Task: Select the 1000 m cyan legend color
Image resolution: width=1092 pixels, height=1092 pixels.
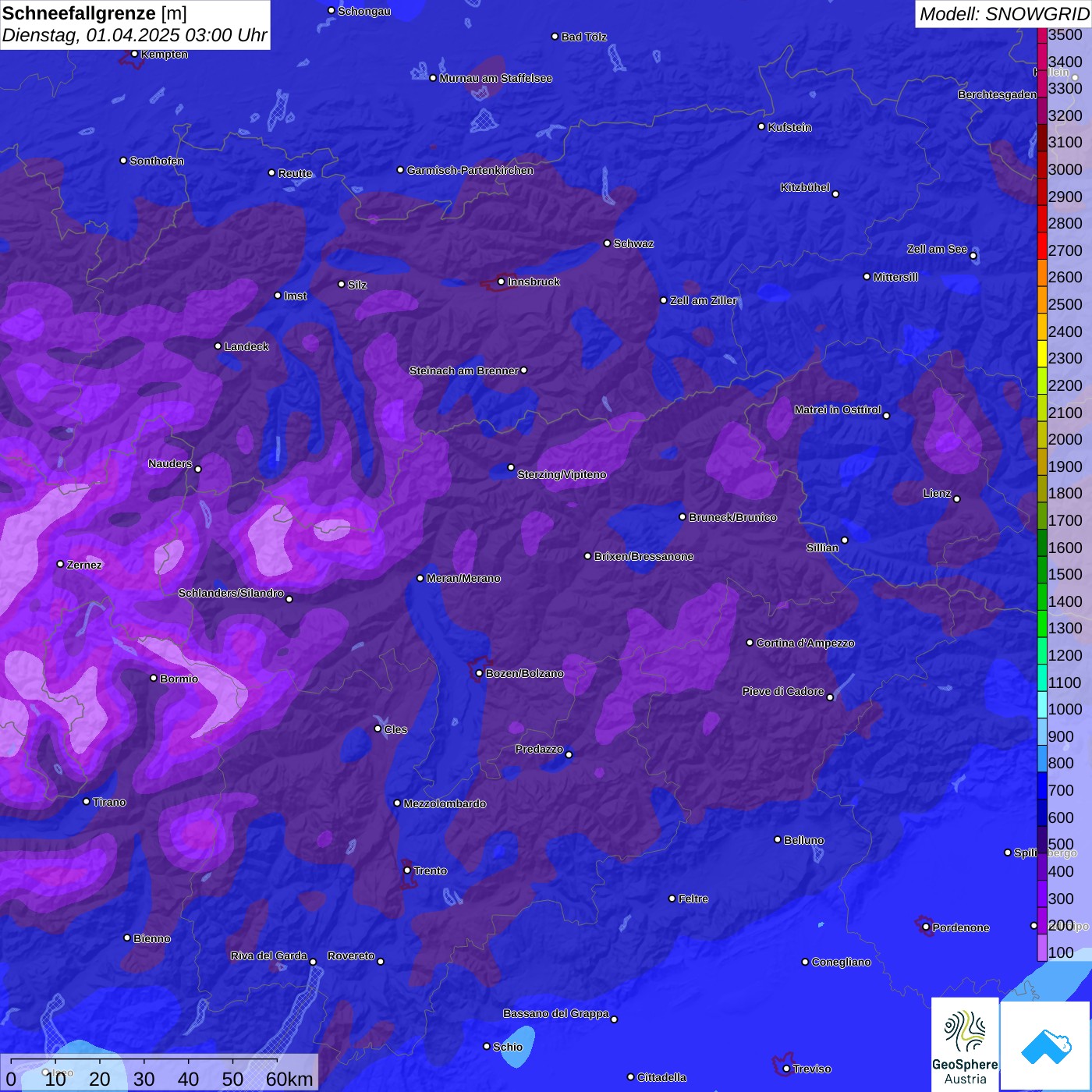Action: point(1041,704)
